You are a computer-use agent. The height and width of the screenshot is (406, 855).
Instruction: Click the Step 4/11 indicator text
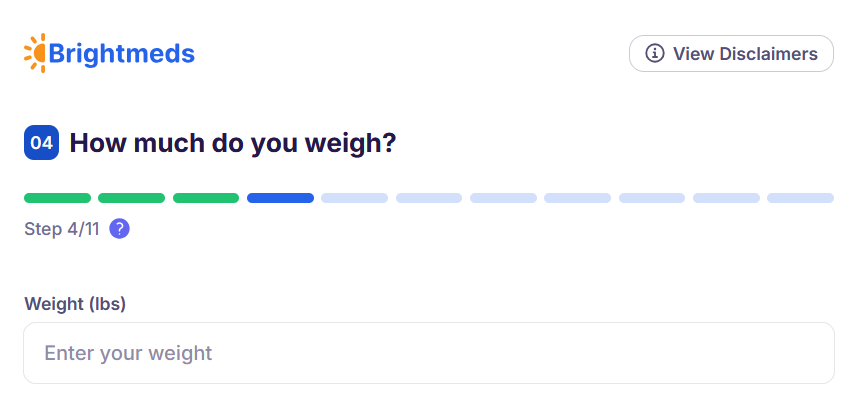(x=63, y=229)
